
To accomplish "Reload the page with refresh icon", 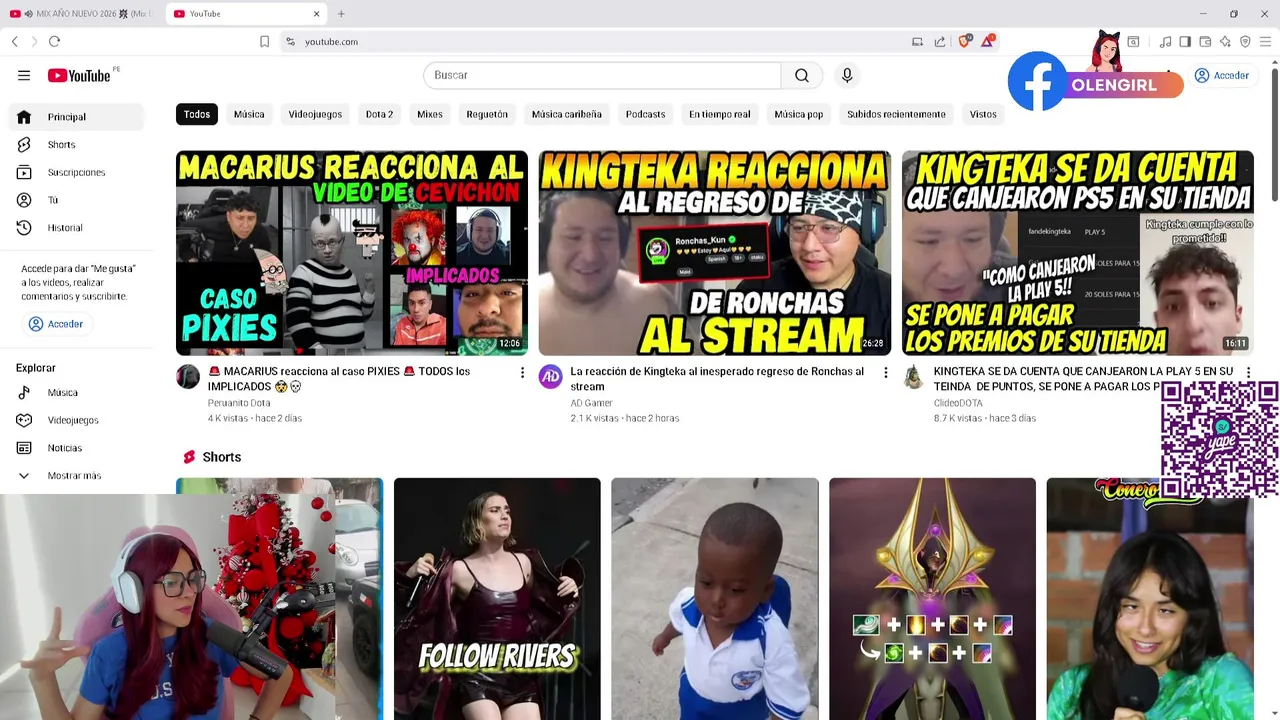I will click(54, 41).
